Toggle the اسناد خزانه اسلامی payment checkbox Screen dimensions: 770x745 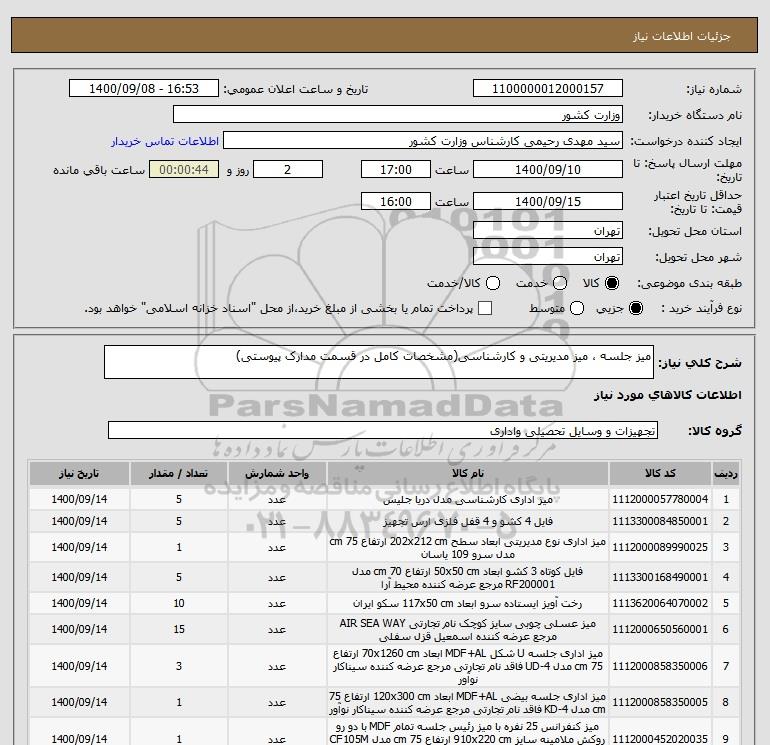(485, 308)
